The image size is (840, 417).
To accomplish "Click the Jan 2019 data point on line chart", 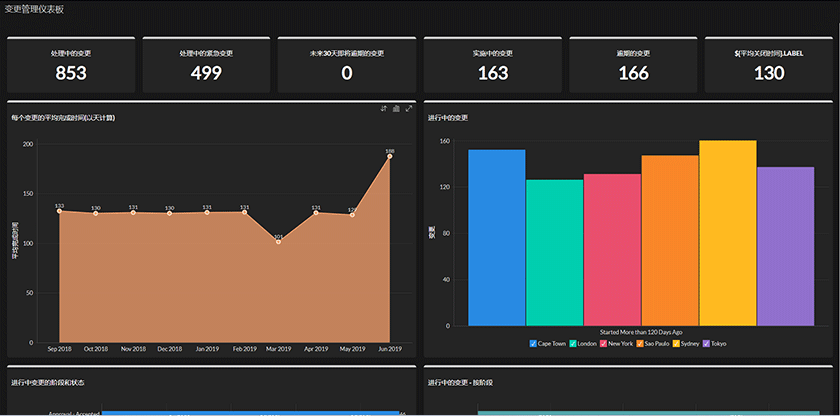I will tap(207, 213).
